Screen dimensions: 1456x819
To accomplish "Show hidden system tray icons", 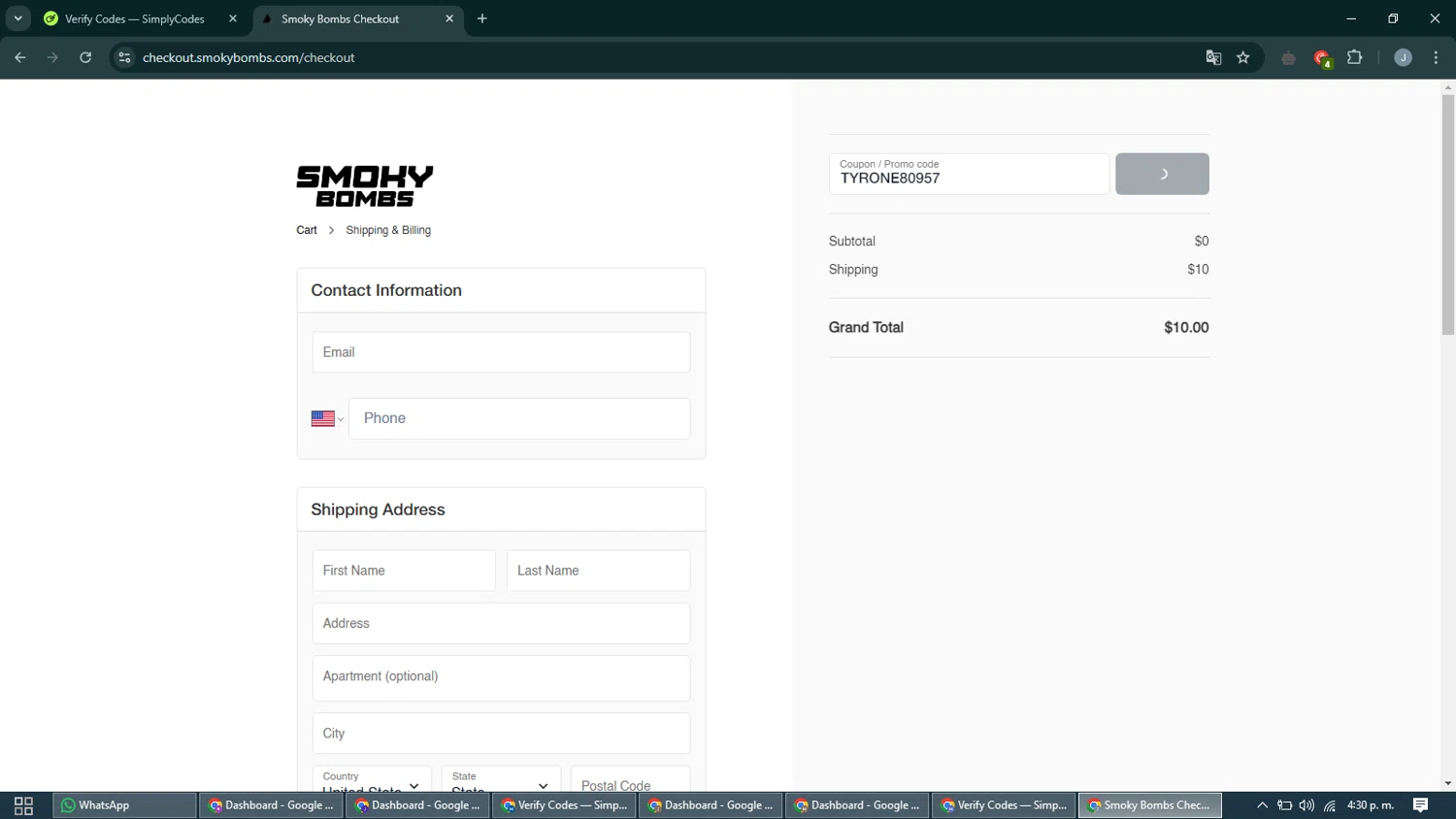I will click(1262, 805).
